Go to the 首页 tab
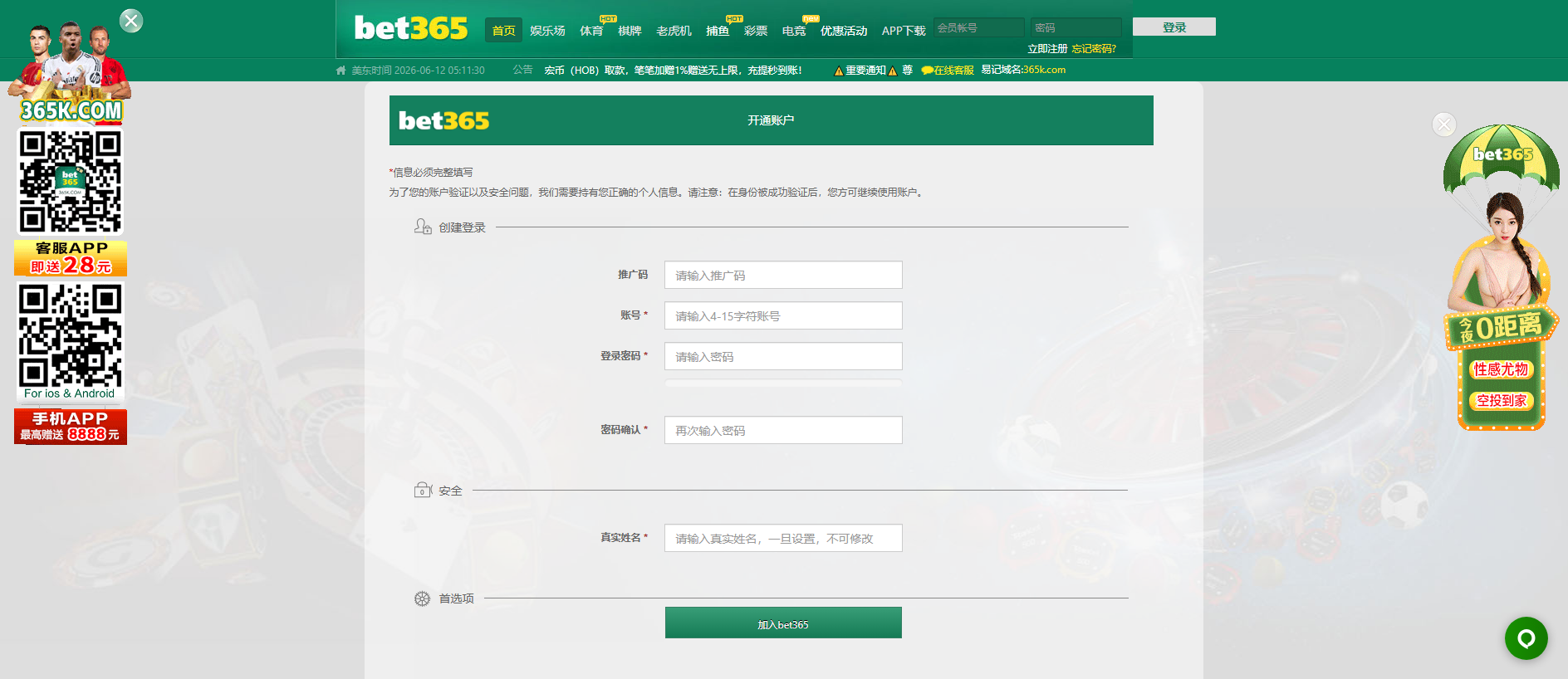The width and height of the screenshot is (1568, 679). click(503, 31)
